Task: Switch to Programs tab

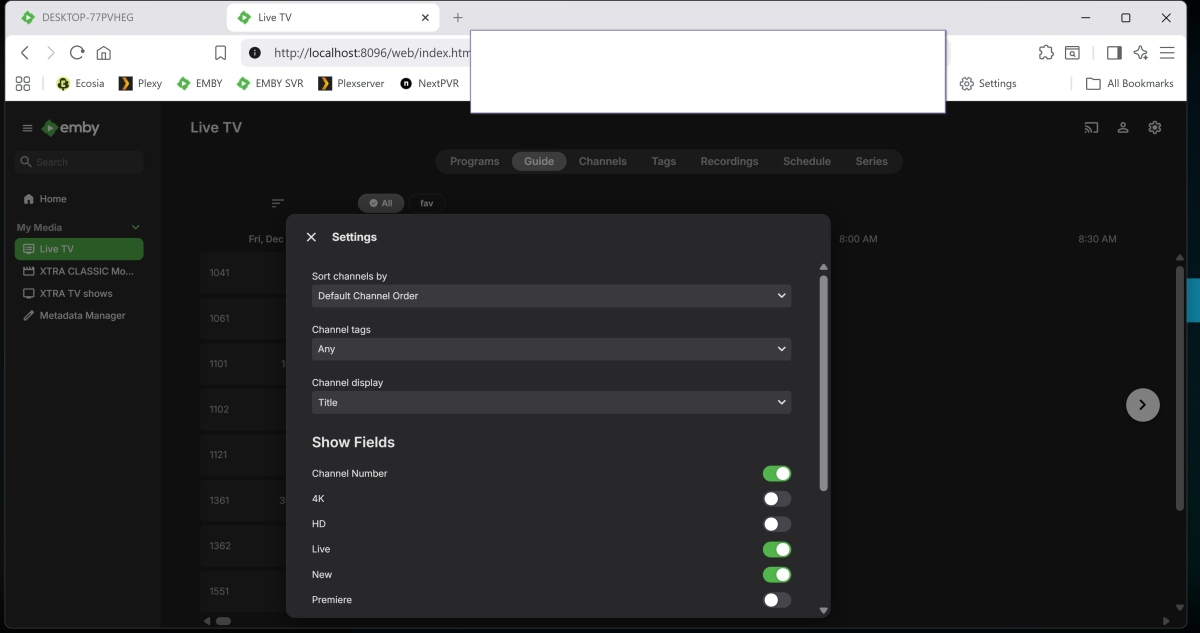Action: coord(474,161)
